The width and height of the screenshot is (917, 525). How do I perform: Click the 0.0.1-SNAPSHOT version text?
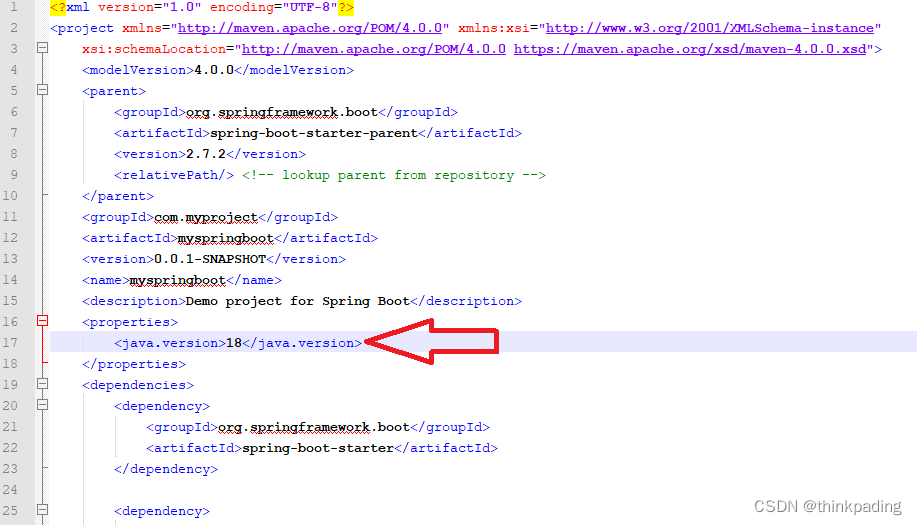(209, 259)
